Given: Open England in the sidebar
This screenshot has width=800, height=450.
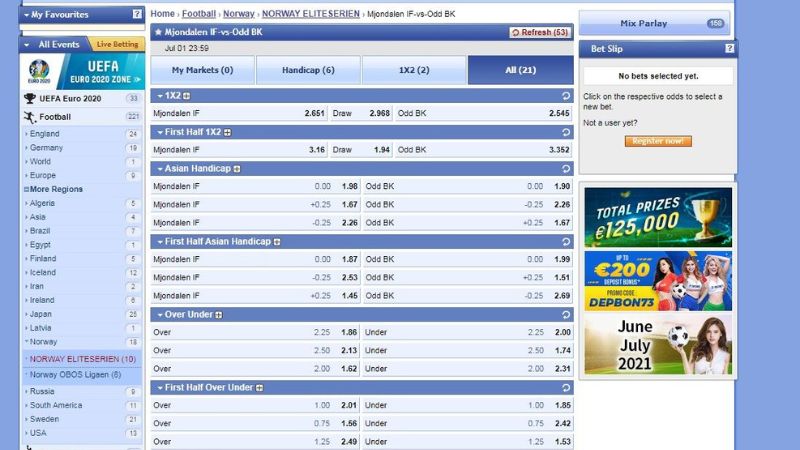Looking at the screenshot, I should click(44, 134).
